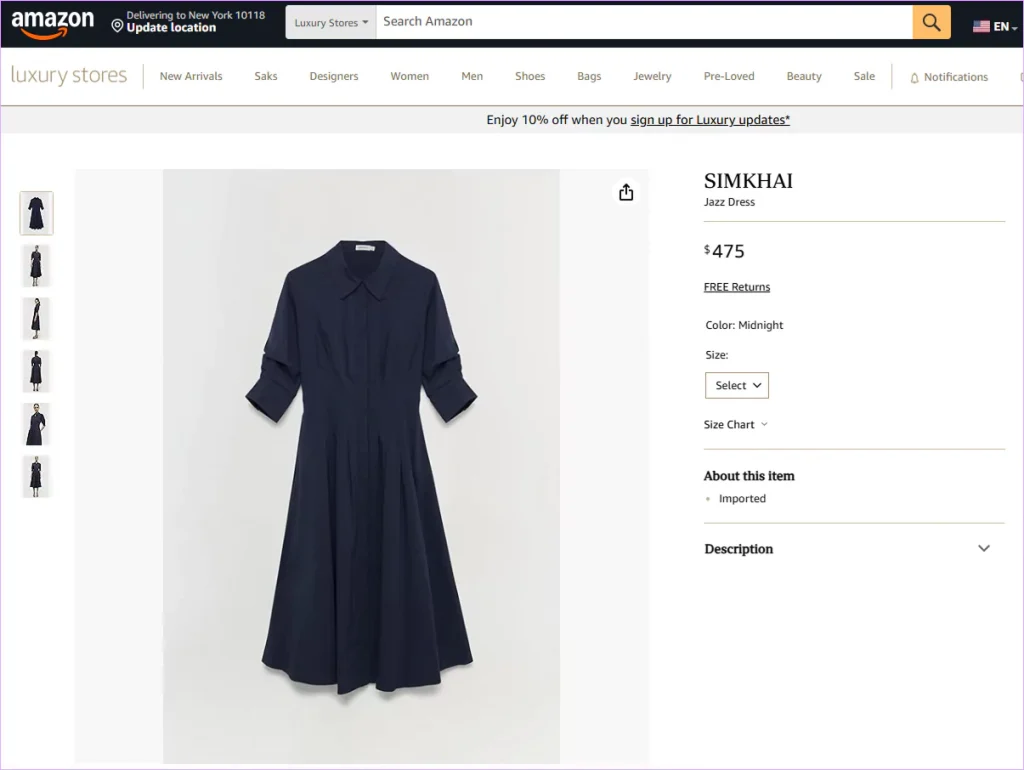Click the notifications bell icon
This screenshot has height=770, width=1024.
point(914,78)
